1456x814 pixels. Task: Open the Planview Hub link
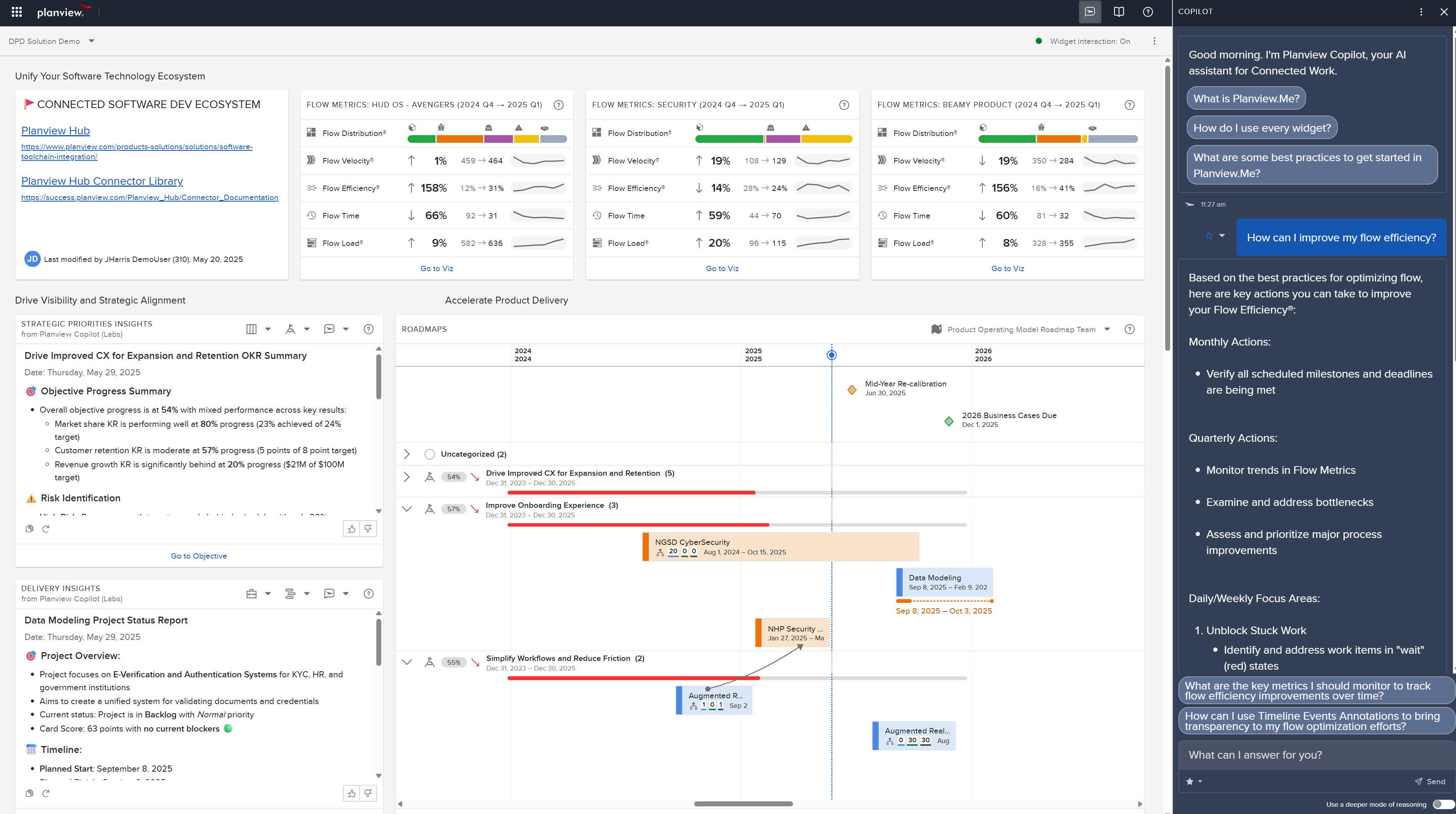tap(55, 131)
